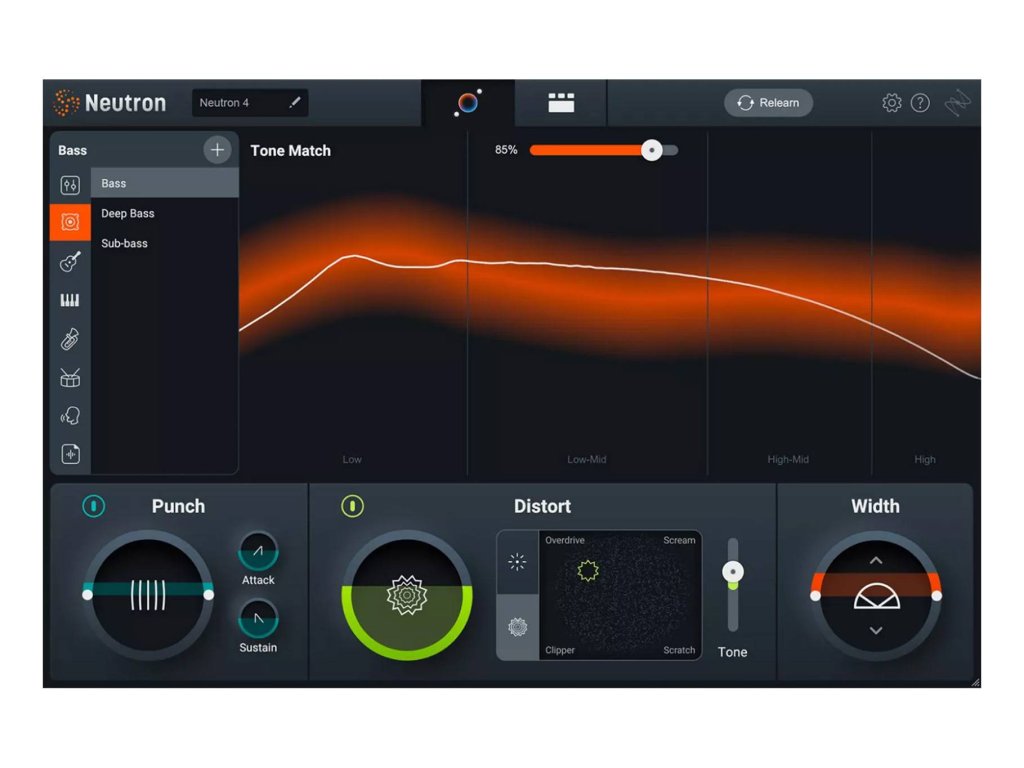Viewport: 1024px width, 768px height.
Task: Click the Clipper corner label
Action: pos(560,650)
